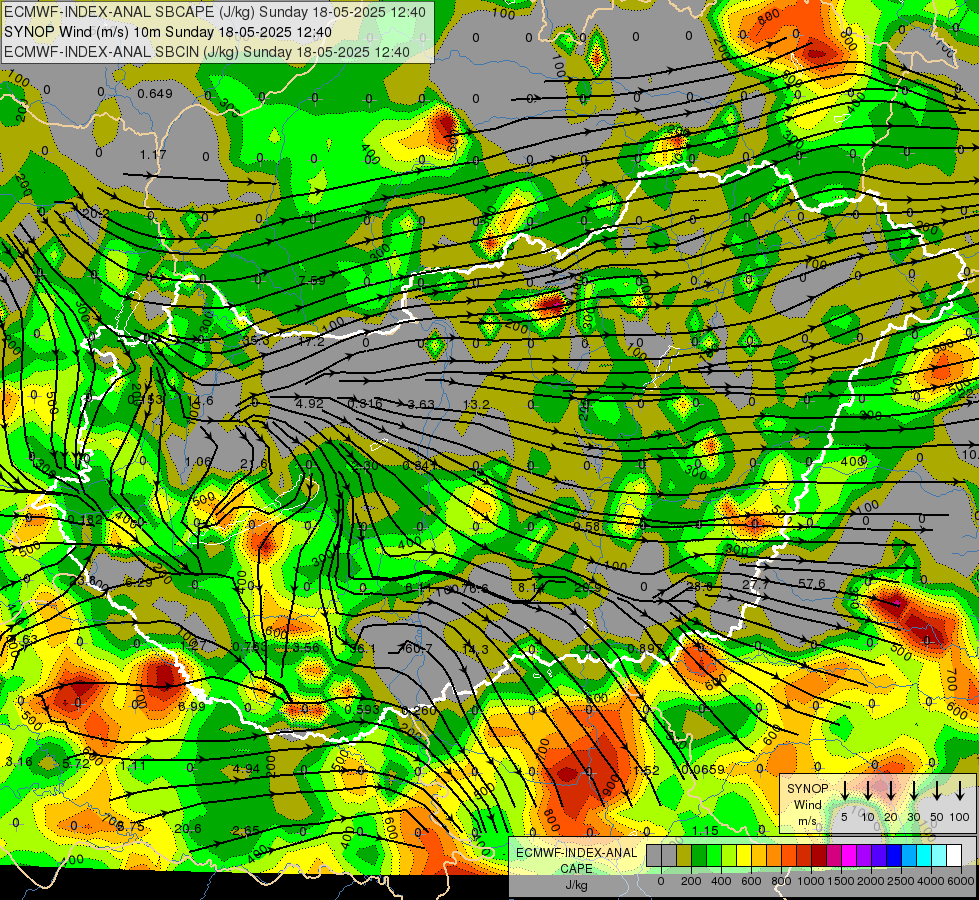Click the CIN value 13.2
Image resolution: width=979 pixels, height=900 pixels.
pos(476,405)
